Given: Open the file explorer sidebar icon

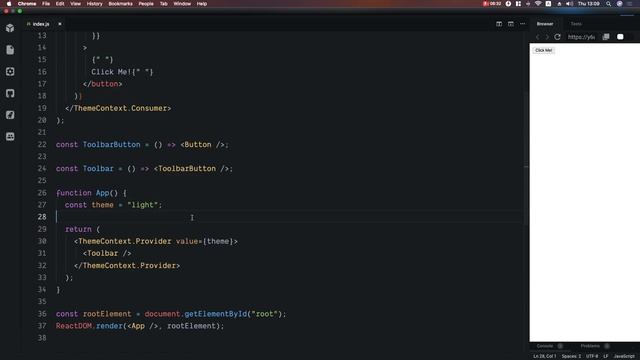Looking at the screenshot, I should click(10, 50).
